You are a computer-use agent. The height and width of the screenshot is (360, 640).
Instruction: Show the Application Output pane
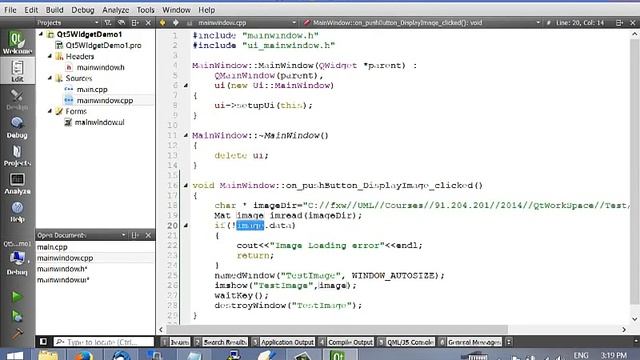pyautogui.click(x=284, y=342)
